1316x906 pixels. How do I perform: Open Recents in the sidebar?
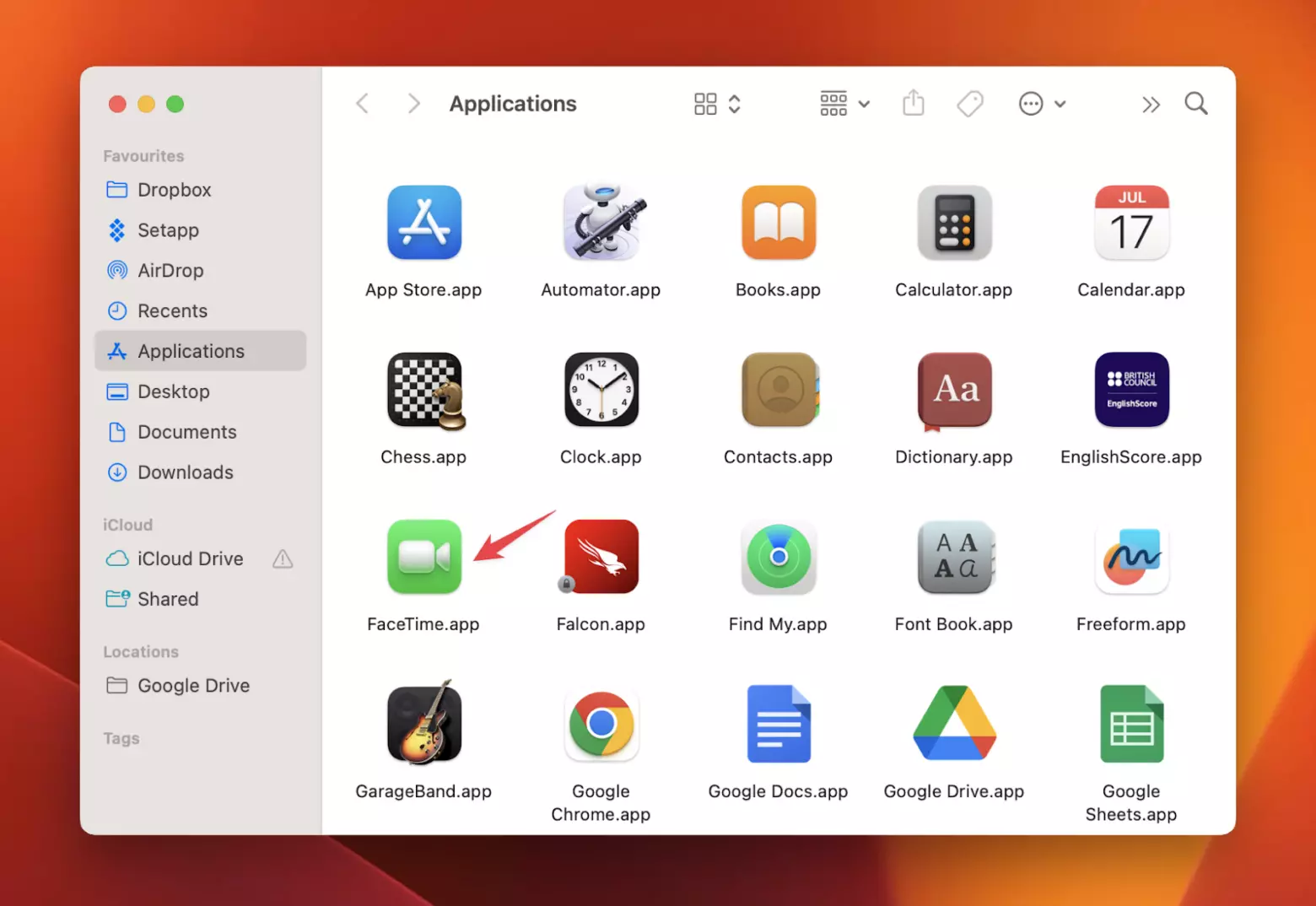point(201,311)
